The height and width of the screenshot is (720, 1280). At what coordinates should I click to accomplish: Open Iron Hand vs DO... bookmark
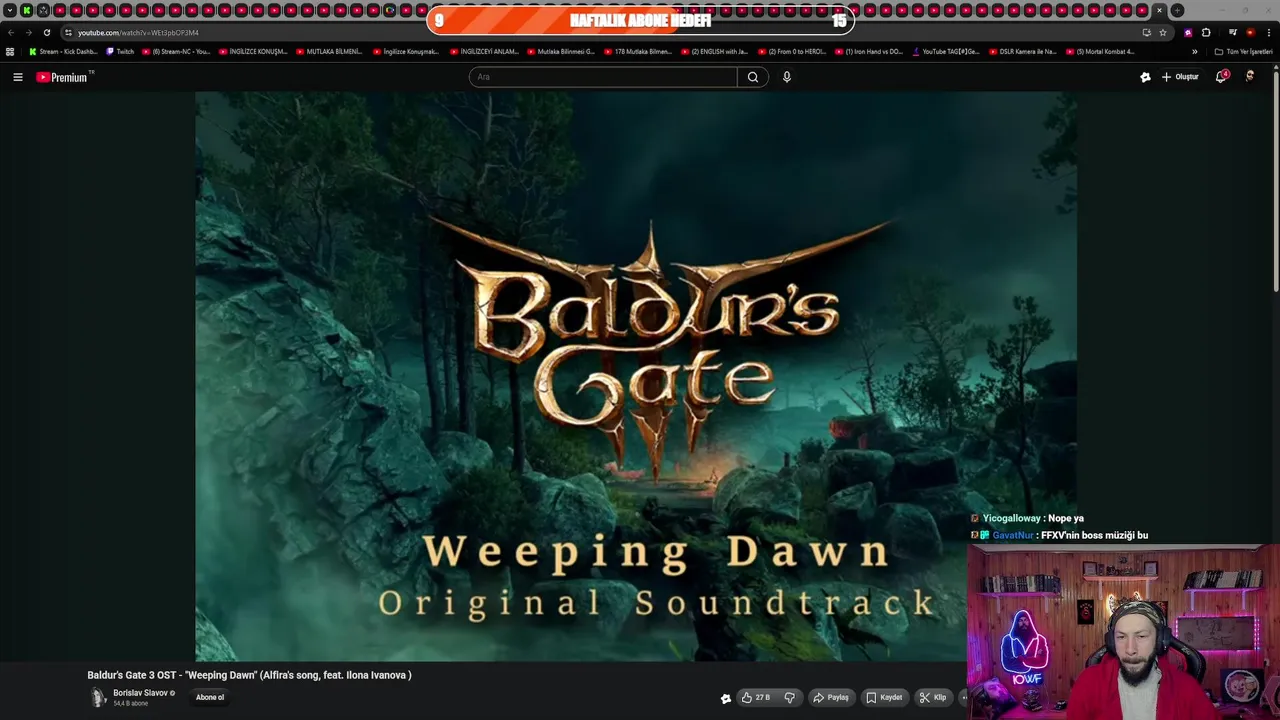click(869, 51)
